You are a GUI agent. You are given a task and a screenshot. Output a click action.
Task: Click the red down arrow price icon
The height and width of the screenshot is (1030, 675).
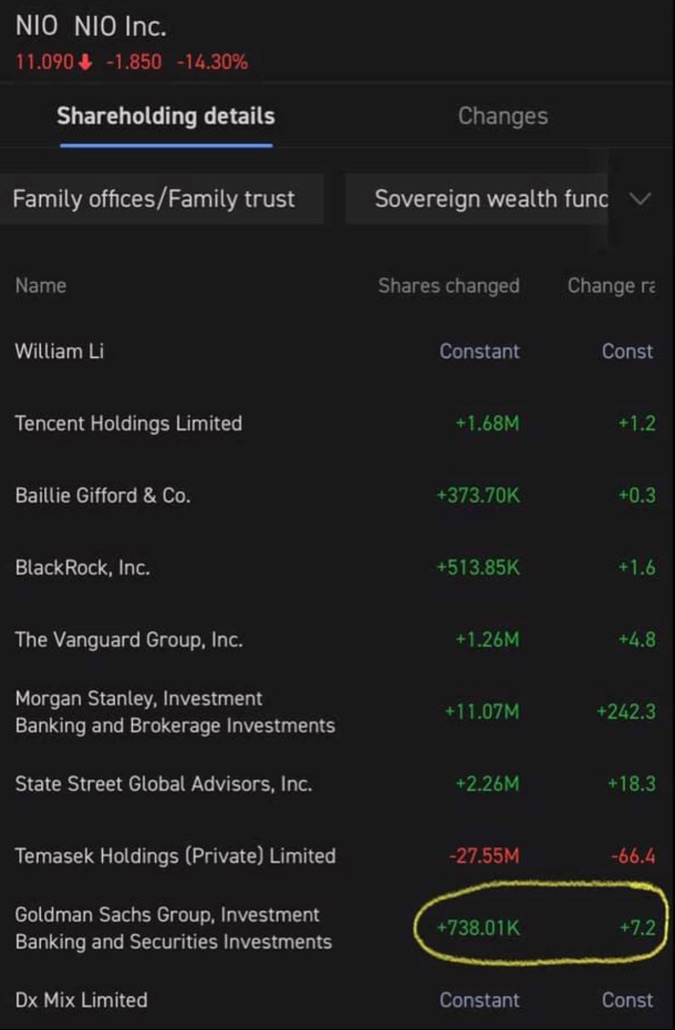click(x=85, y=62)
